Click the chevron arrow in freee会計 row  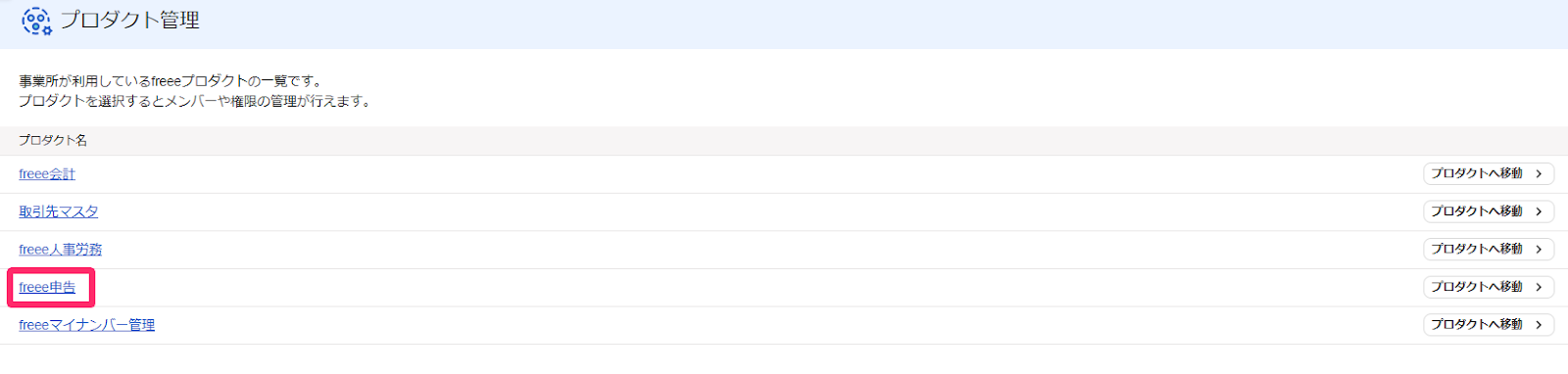tap(1539, 174)
